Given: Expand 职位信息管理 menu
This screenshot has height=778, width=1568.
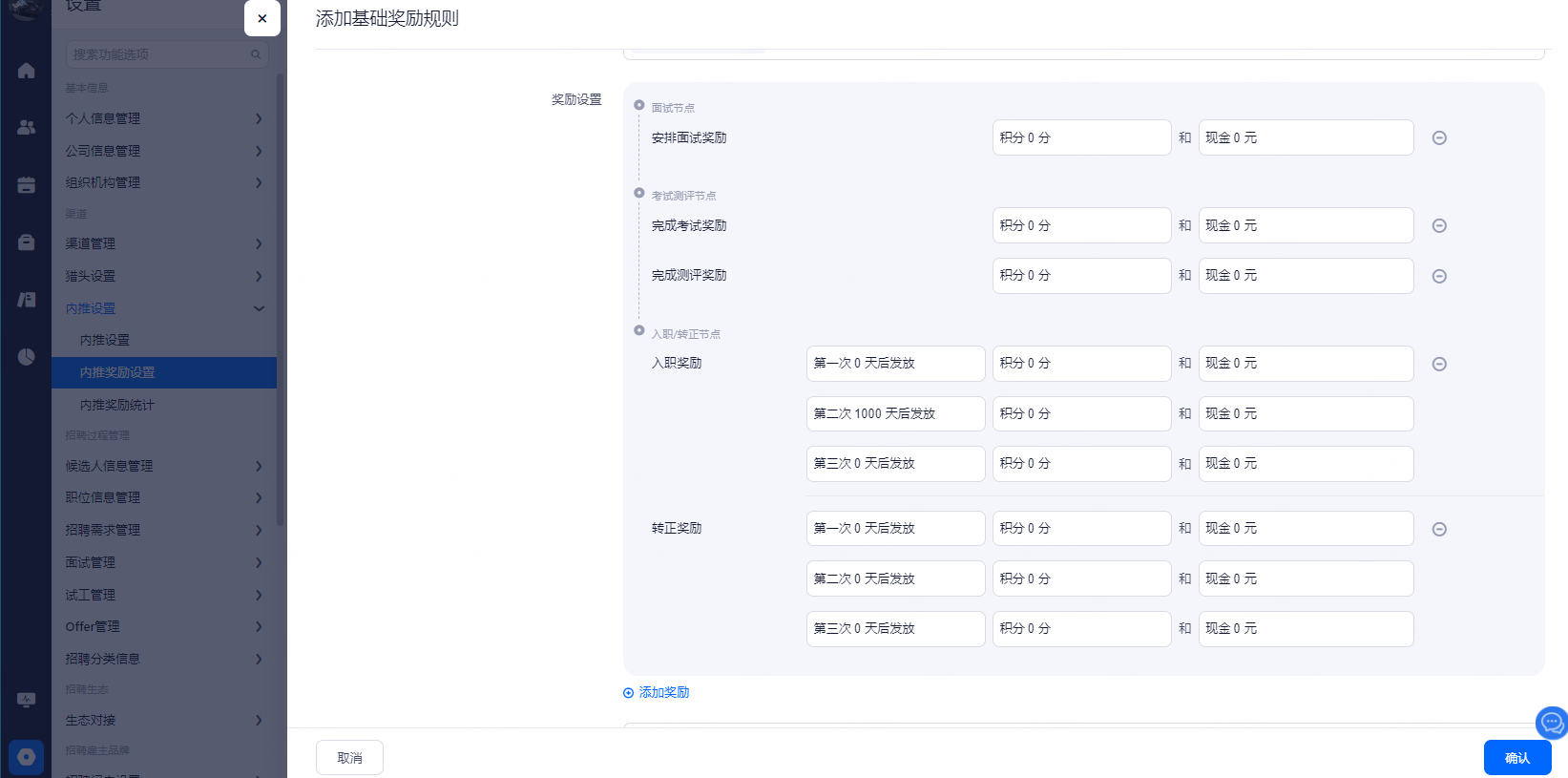Looking at the screenshot, I should (x=165, y=497).
